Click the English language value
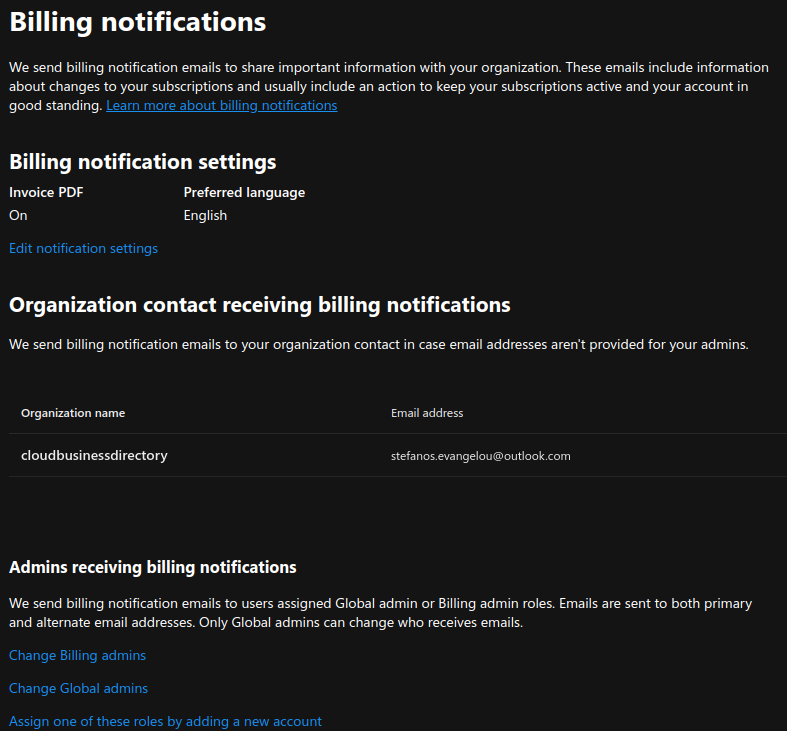 click(x=205, y=216)
